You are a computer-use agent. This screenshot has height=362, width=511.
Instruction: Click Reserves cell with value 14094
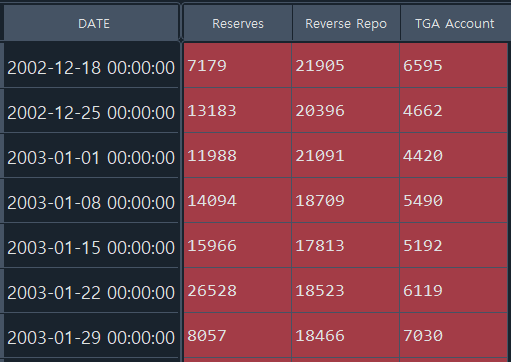pyautogui.click(x=238, y=200)
